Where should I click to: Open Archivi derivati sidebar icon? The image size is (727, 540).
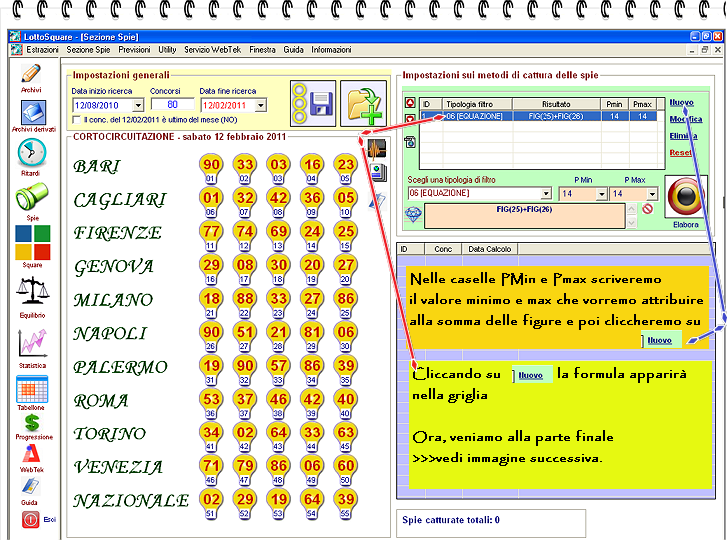(33, 113)
